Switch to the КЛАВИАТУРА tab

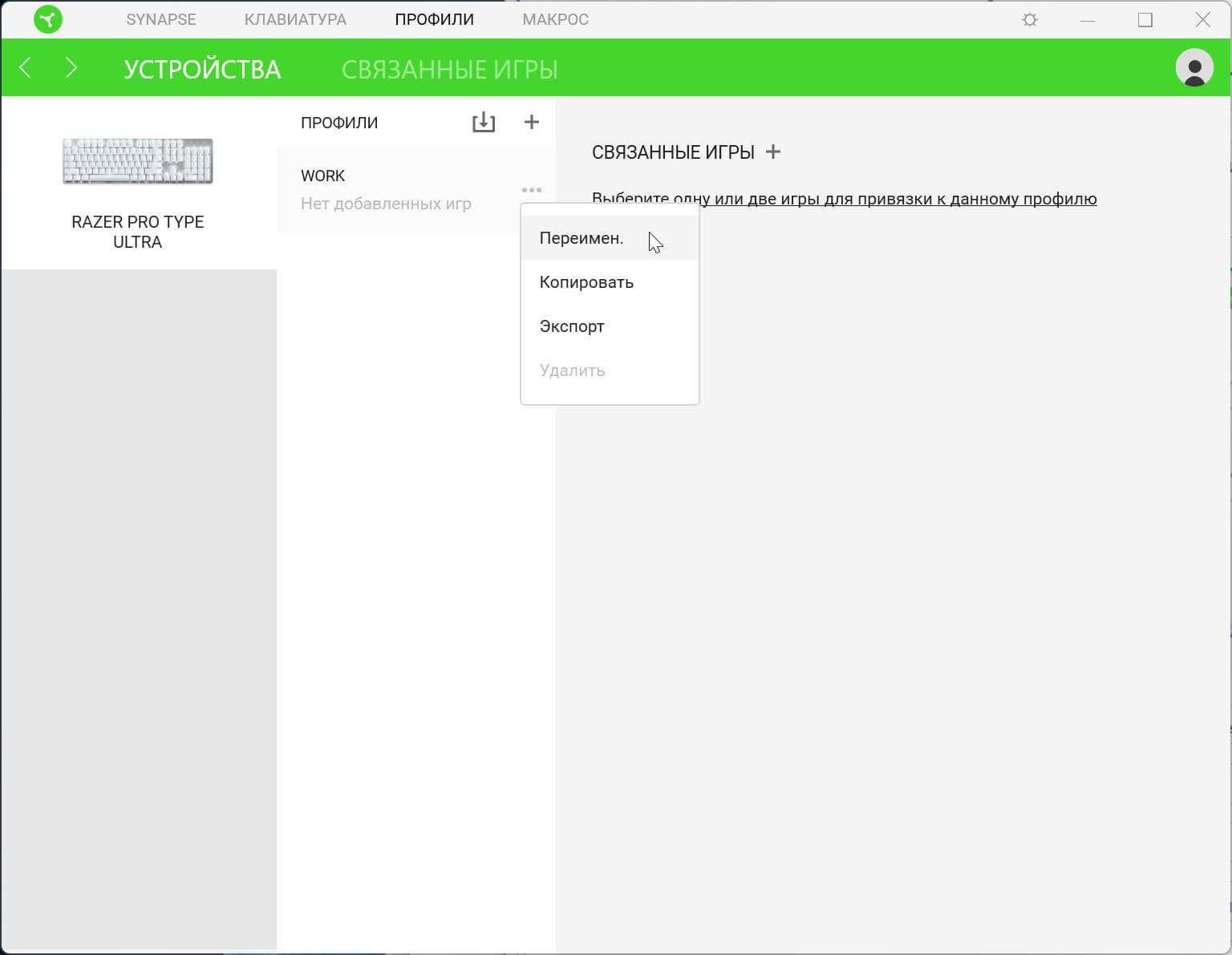(x=295, y=19)
